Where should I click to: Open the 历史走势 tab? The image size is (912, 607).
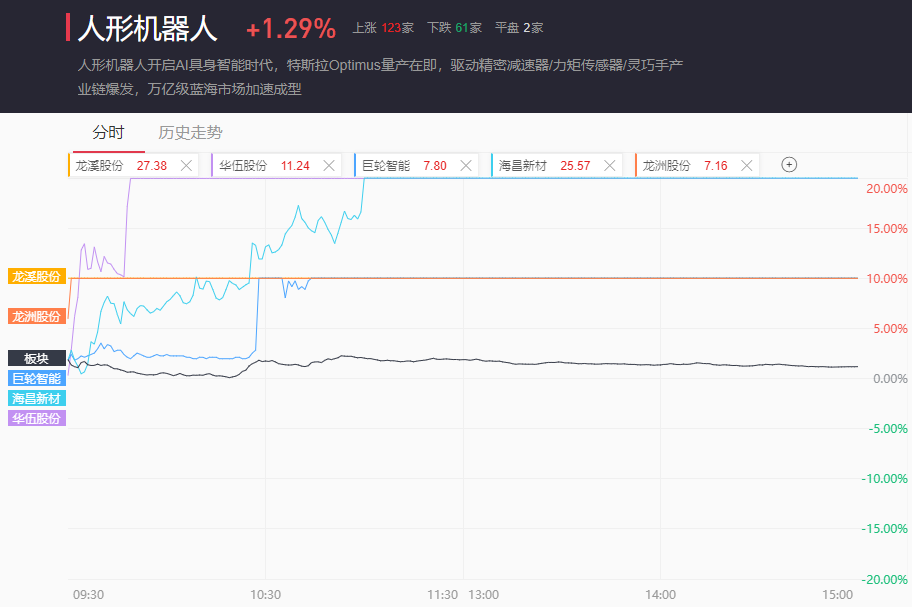click(x=190, y=133)
